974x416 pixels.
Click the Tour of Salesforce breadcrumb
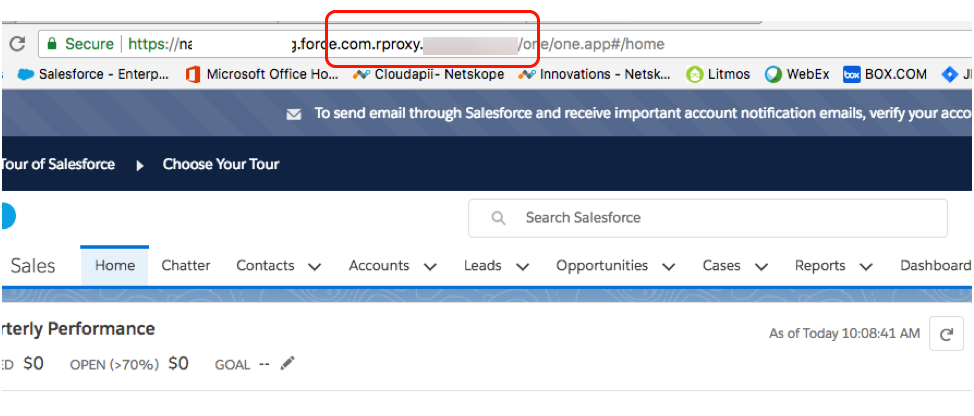(x=58, y=165)
